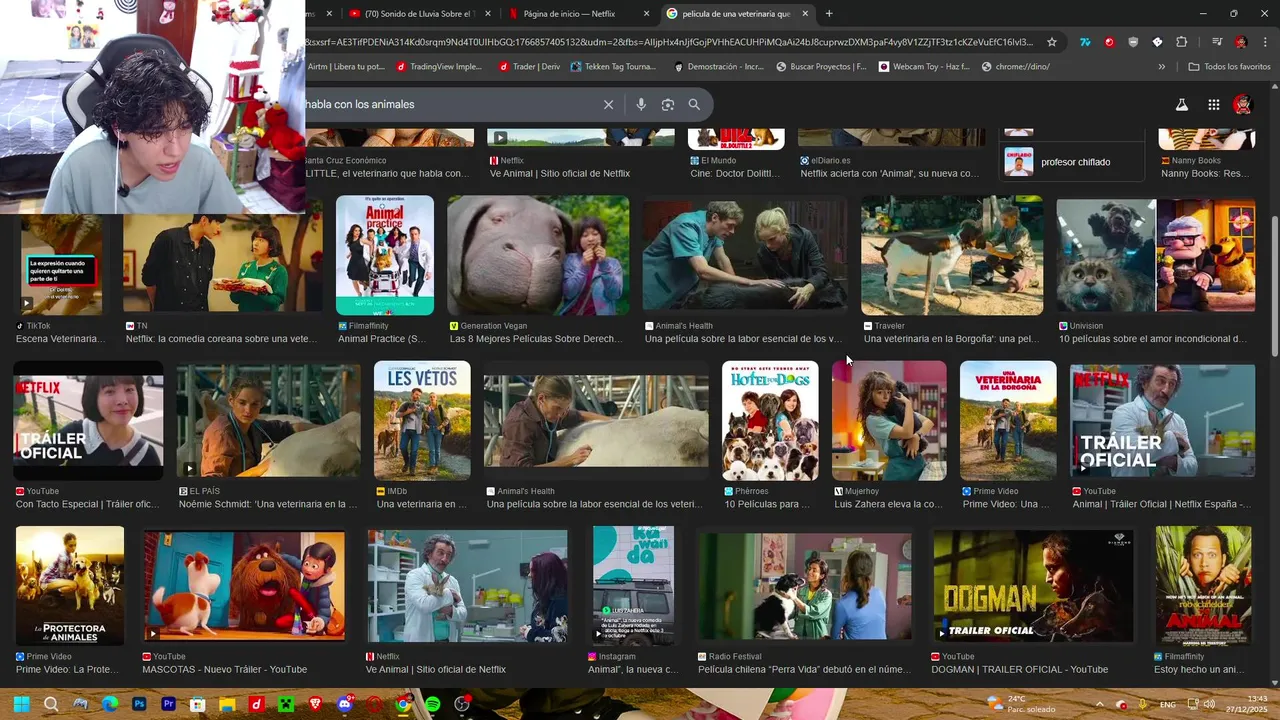Launch Microsoft Edge from the taskbar
The image size is (1280, 720).
pyautogui.click(x=110, y=704)
